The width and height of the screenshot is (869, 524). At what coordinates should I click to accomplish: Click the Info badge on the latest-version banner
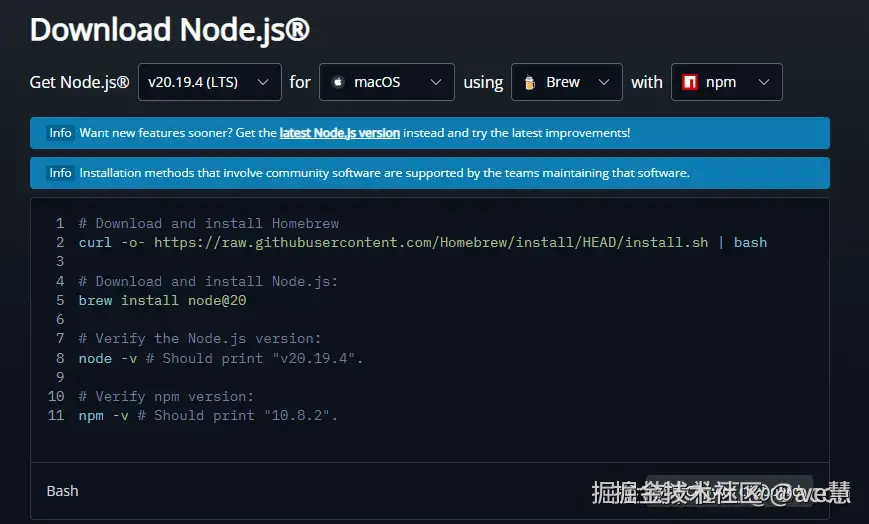pyautogui.click(x=60, y=133)
